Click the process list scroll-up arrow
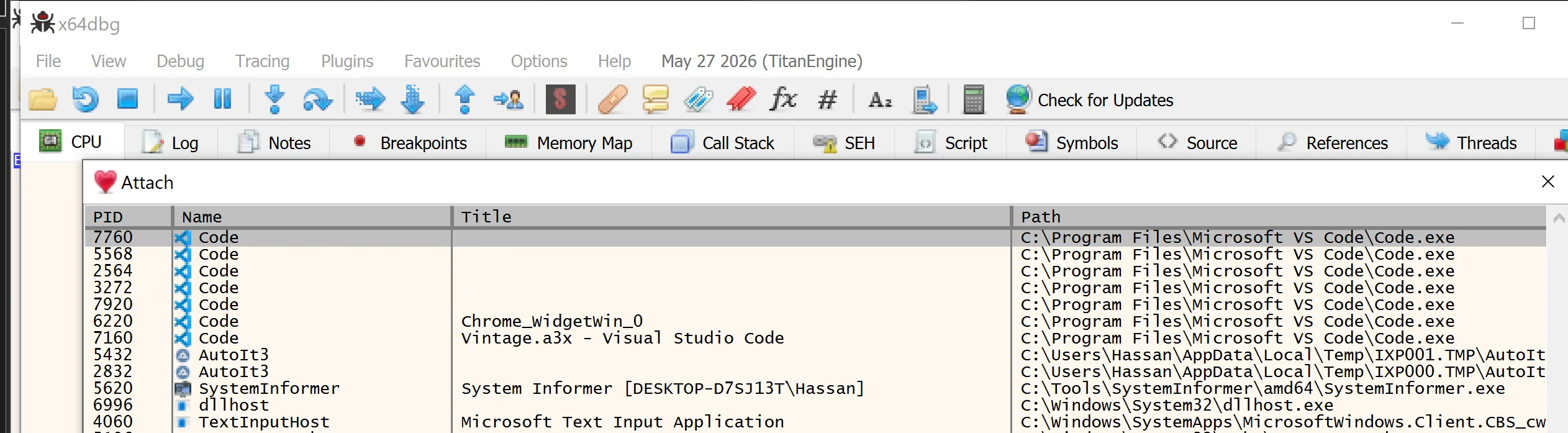Image resolution: width=1568 pixels, height=433 pixels. tap(1559, 218)
